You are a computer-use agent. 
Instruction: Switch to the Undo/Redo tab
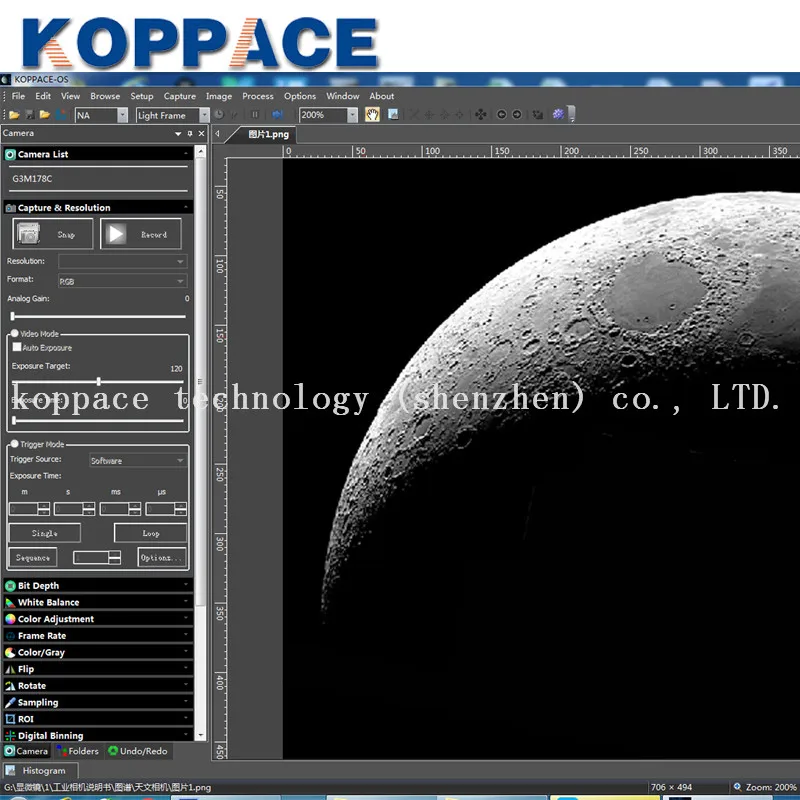point(138,751)
